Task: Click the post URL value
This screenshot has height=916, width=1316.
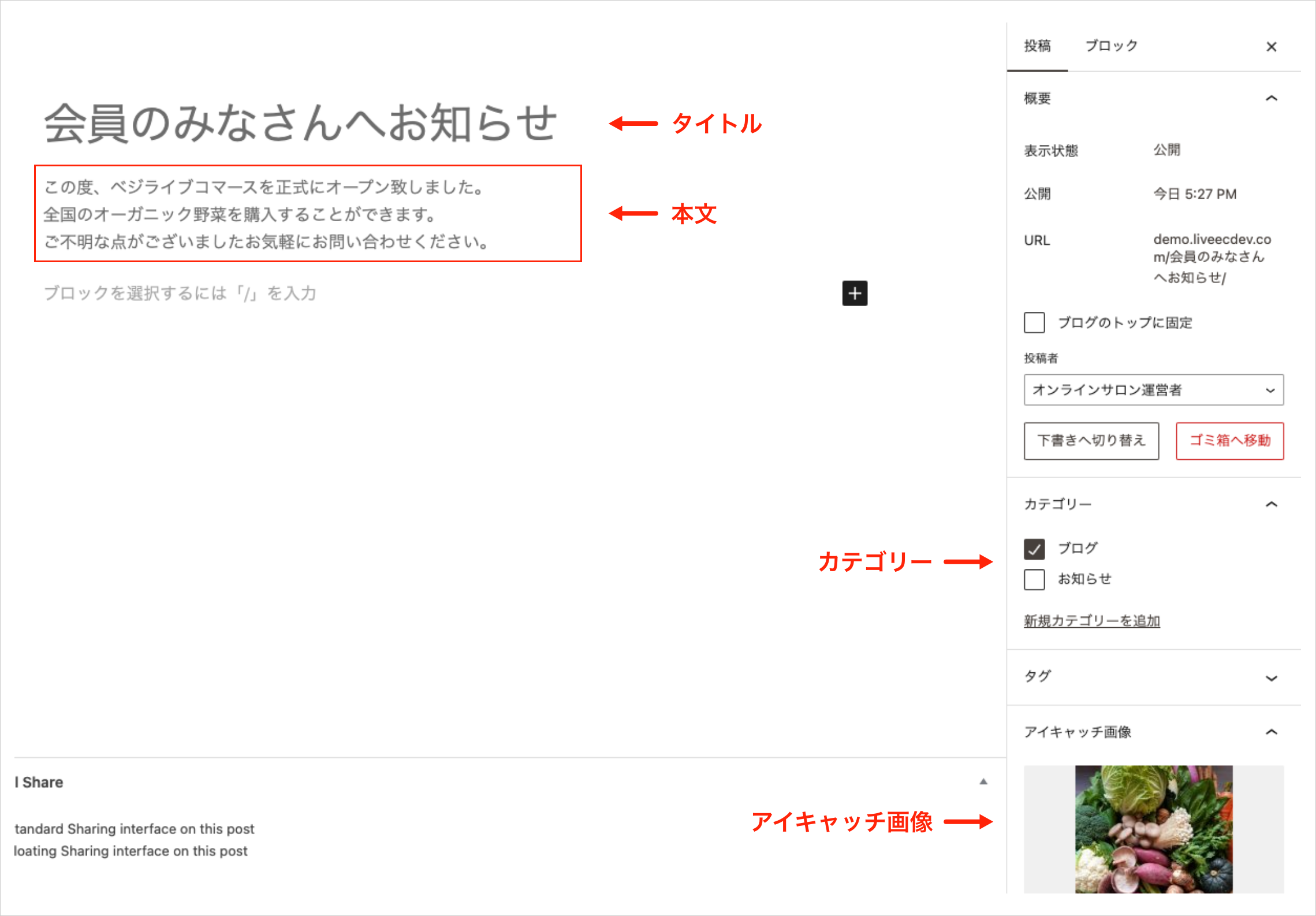Action: point(1210,258)
